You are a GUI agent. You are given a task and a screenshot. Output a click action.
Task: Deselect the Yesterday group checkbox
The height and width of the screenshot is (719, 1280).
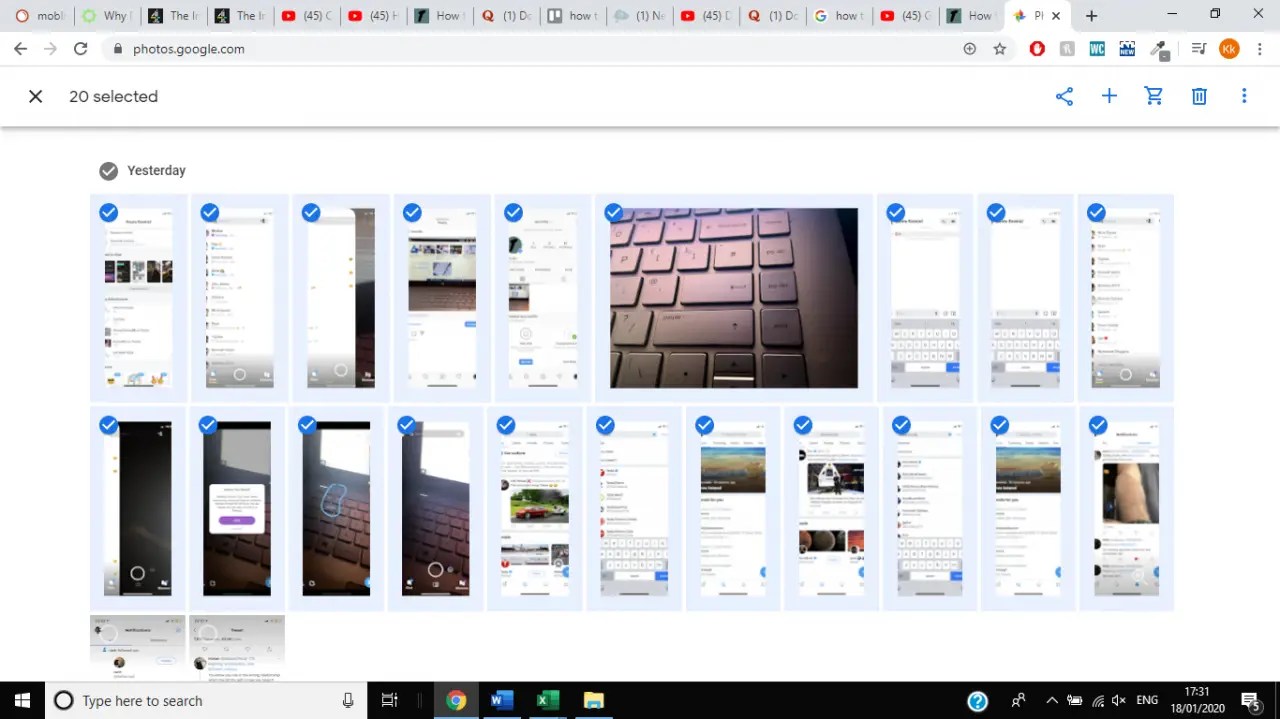(108, 170)
